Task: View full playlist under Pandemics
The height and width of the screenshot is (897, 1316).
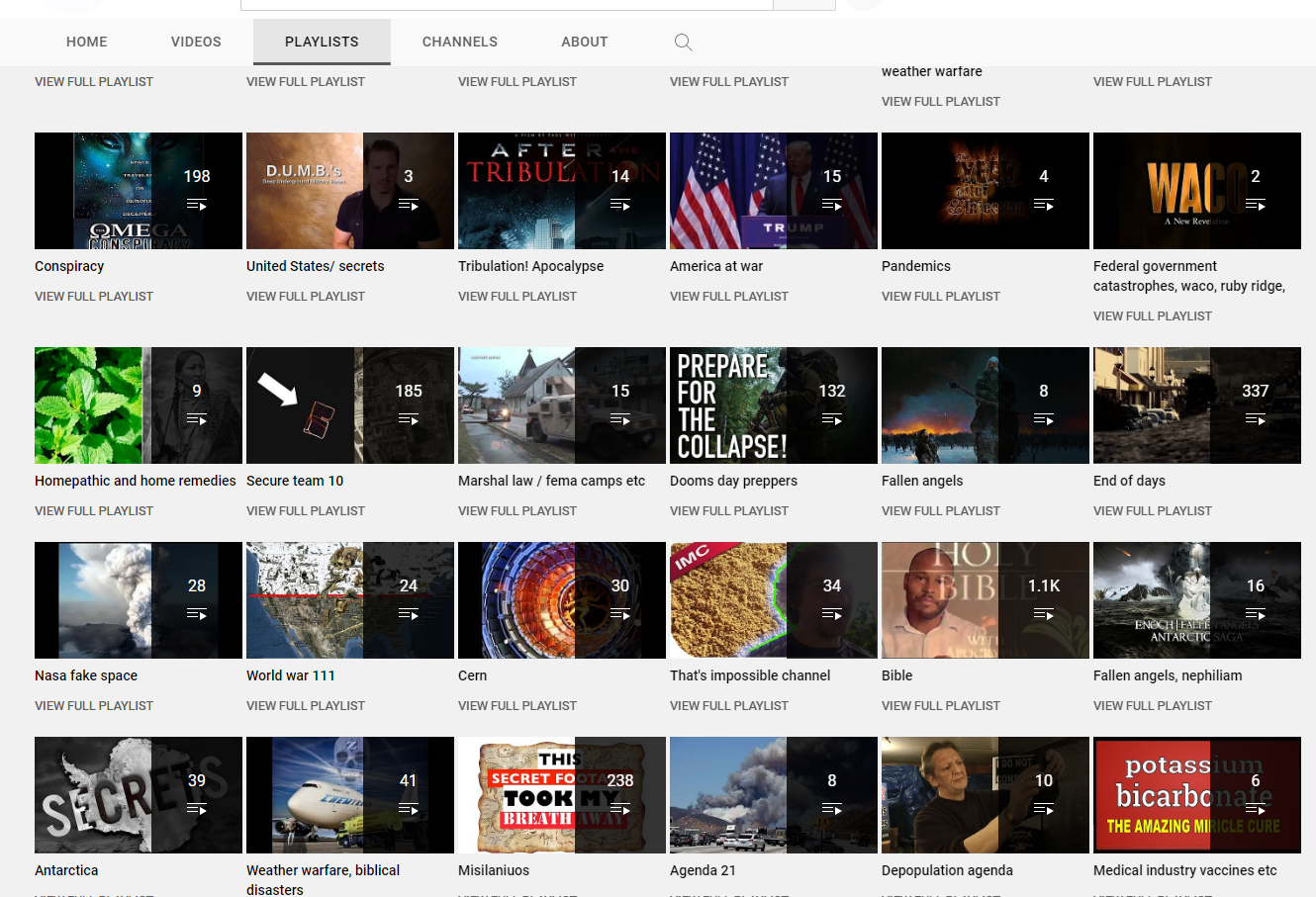Action: coord(940,296)
